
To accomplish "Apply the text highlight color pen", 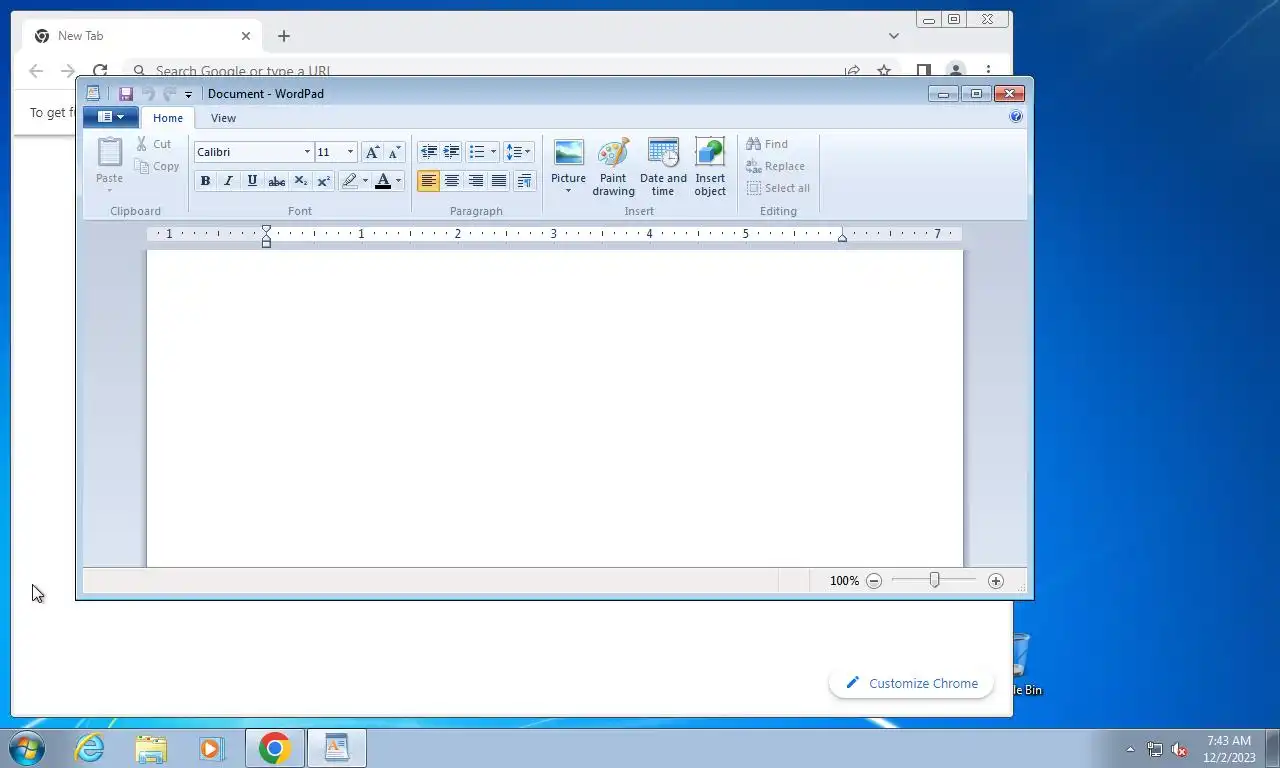I will coord(349,181).
